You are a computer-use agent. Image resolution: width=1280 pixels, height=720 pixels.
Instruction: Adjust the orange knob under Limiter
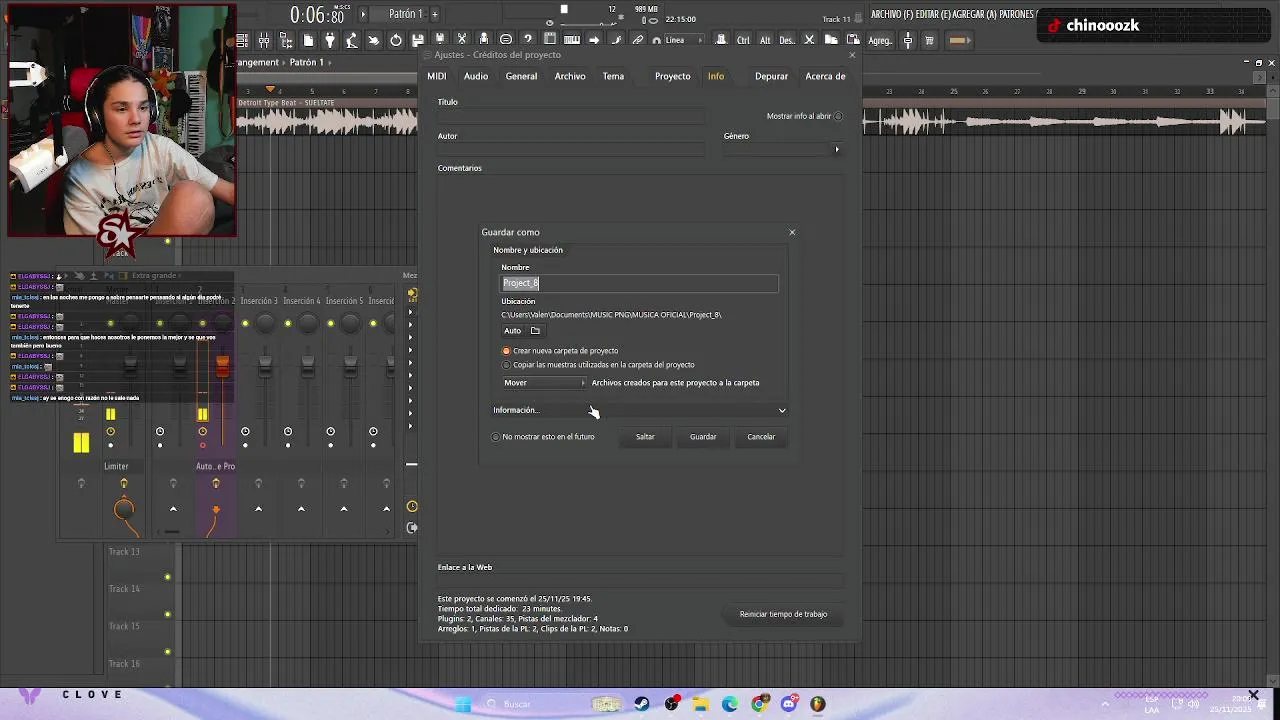click(124, 511)
